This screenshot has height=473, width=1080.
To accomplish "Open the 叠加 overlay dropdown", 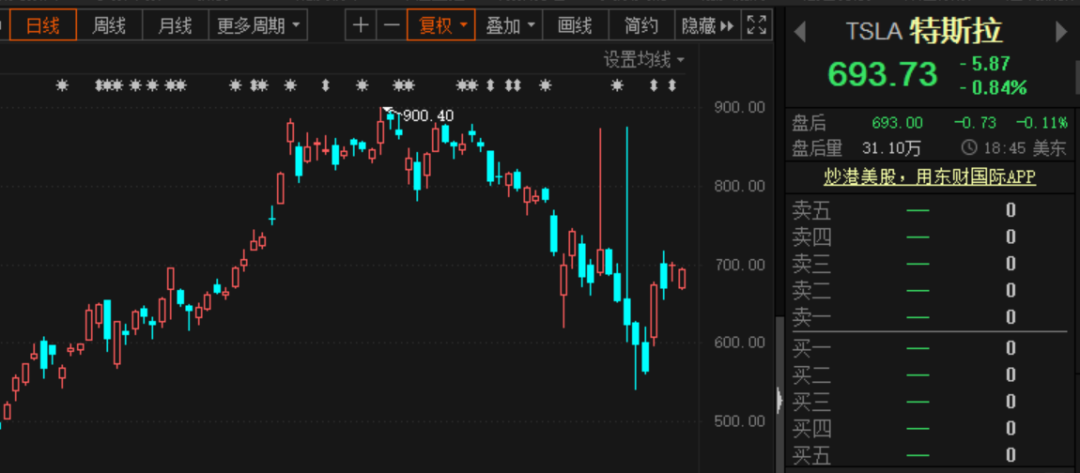I will (x=509, y=26).
